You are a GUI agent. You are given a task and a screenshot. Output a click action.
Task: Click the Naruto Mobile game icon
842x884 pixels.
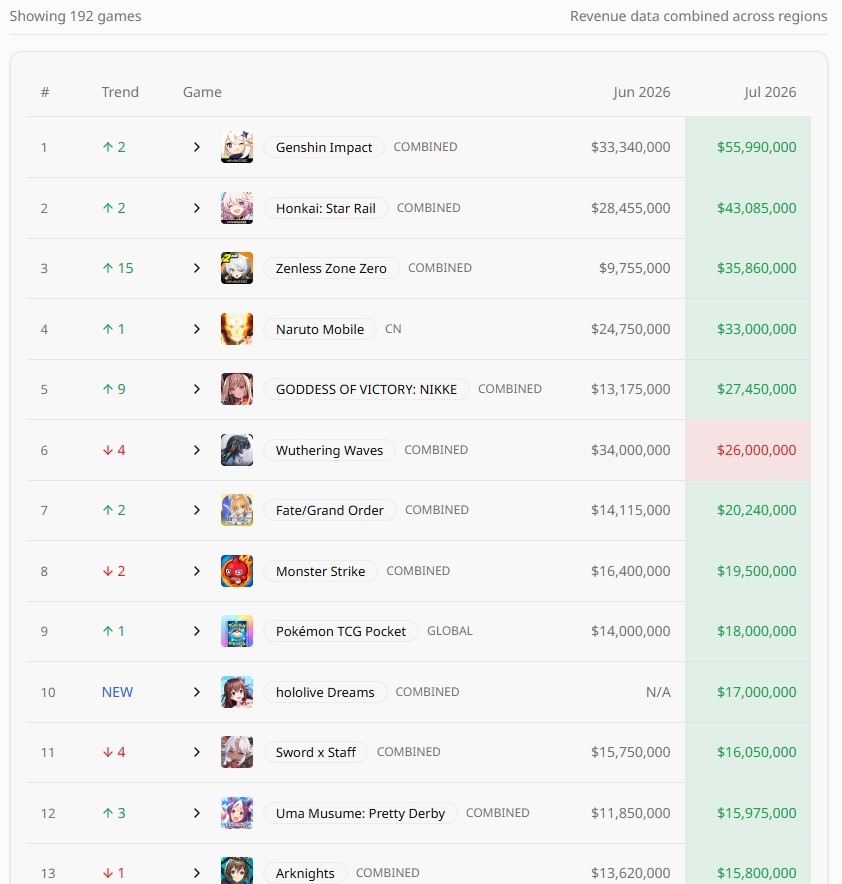click(x=237, y=329)
